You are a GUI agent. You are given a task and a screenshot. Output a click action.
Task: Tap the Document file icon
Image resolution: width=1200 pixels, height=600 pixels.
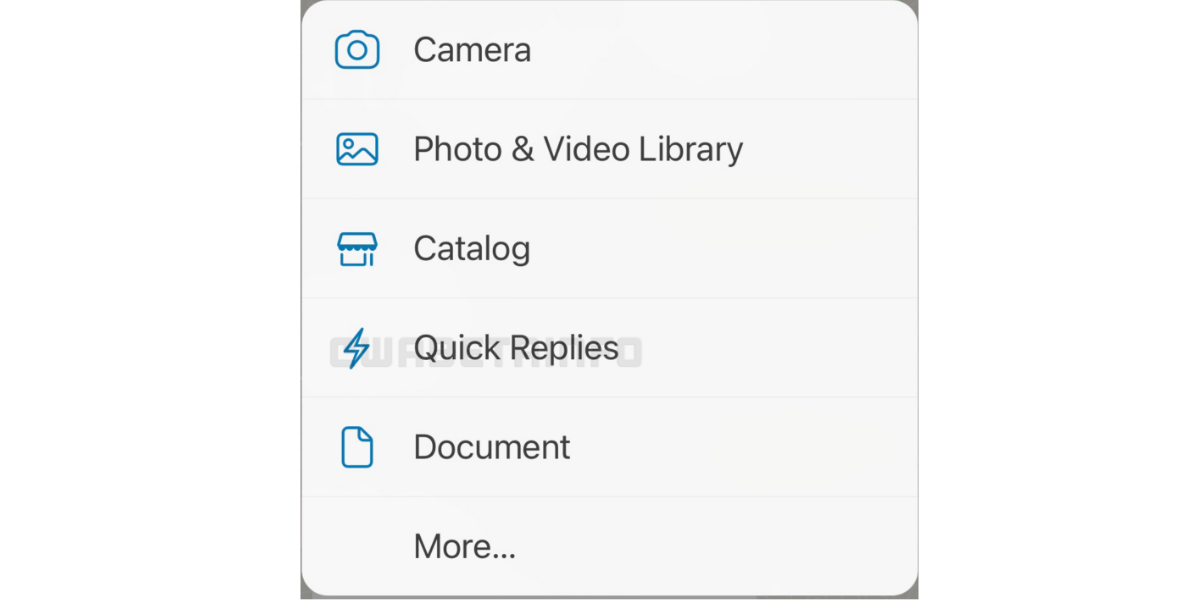[x=356, y=447]
